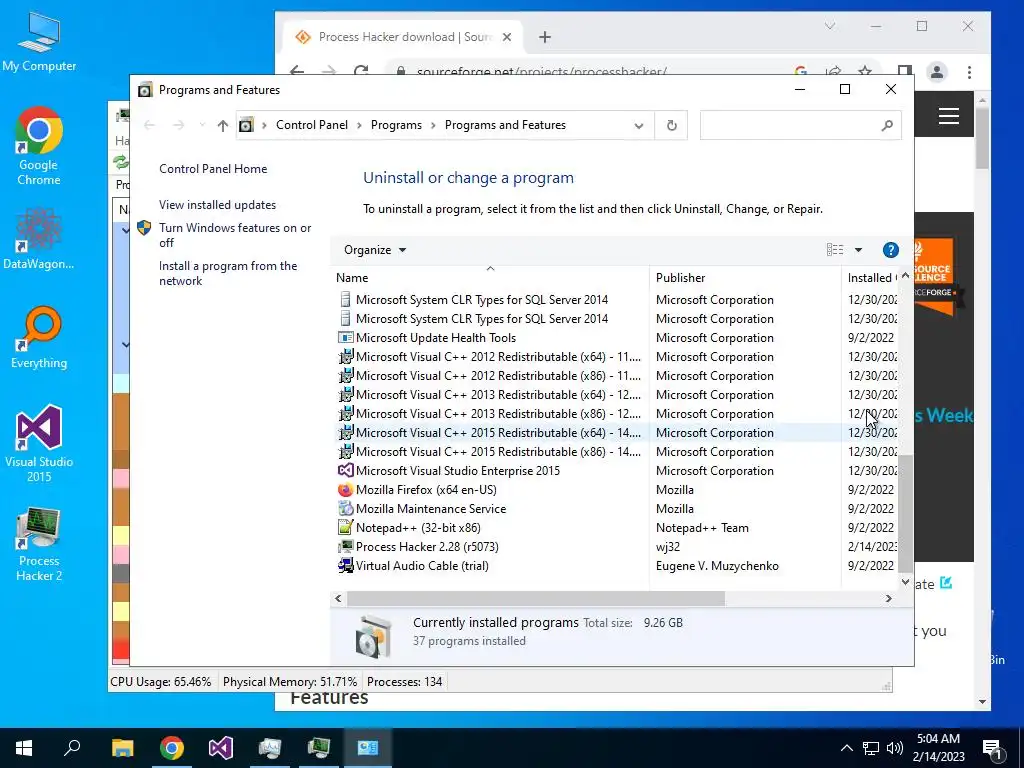Click Control Panel in breadcrumb path
The image size is (1024, 768).
(x=312, y=125)
